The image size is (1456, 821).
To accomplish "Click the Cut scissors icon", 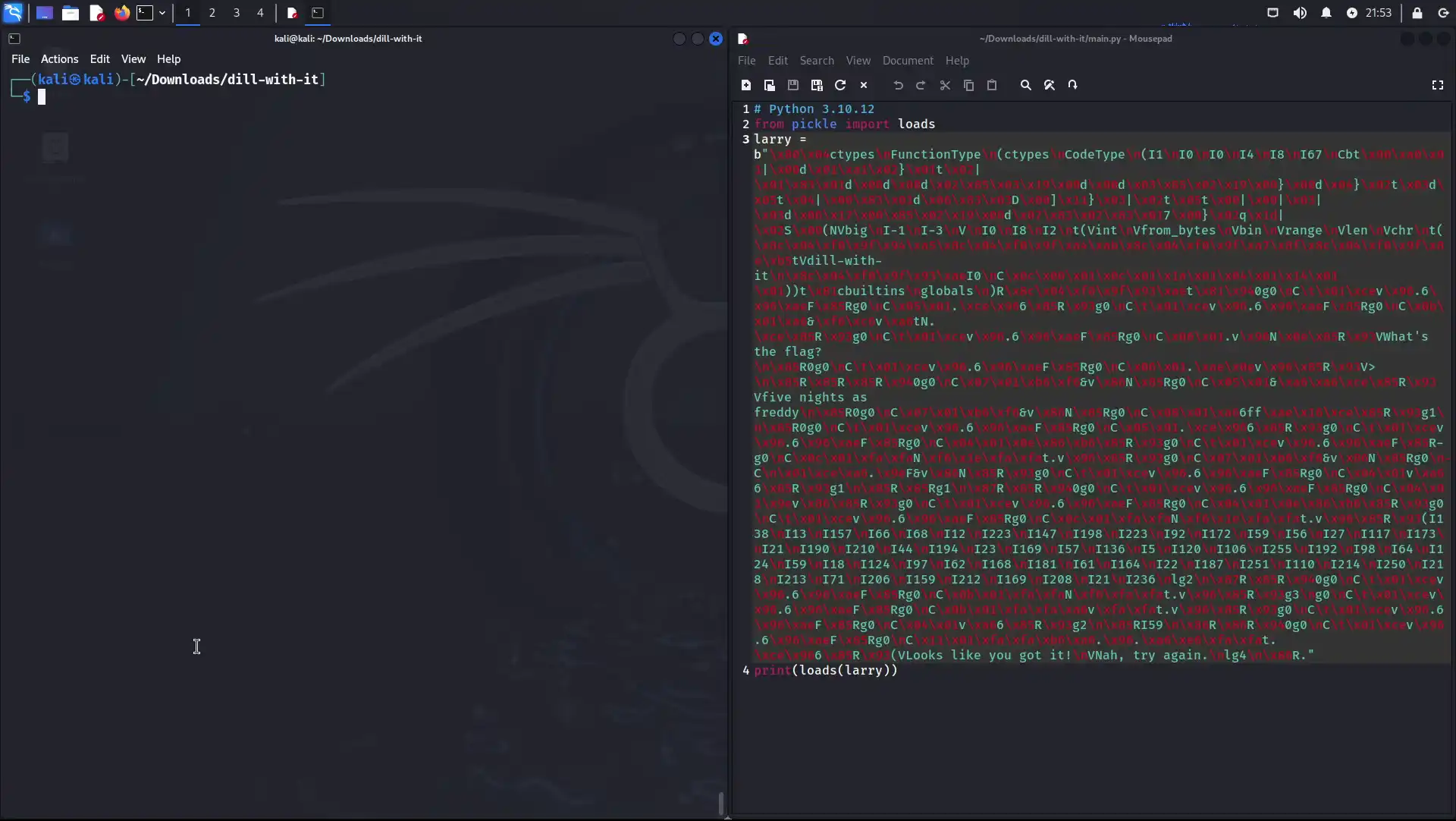I will 945,85.
